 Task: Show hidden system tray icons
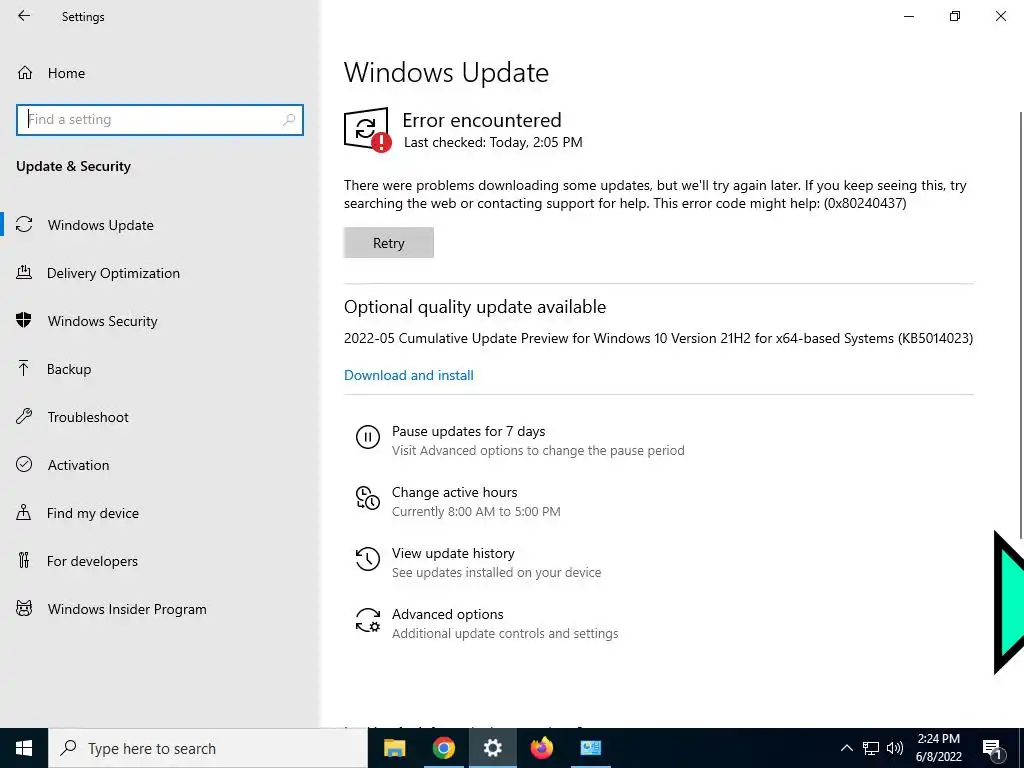click(846, 748)
